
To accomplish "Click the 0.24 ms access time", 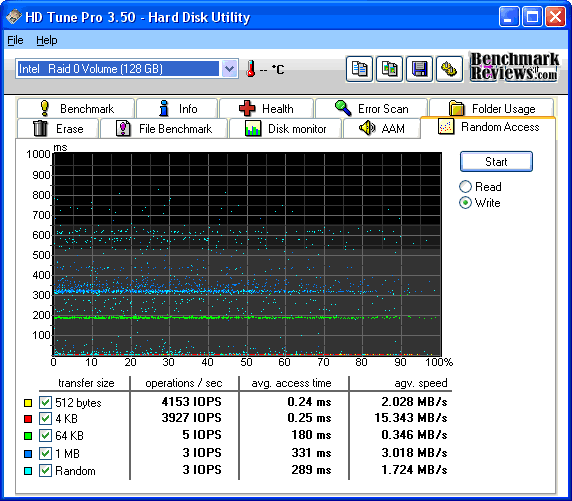I will pyautogui.click(x=309, y=402).
